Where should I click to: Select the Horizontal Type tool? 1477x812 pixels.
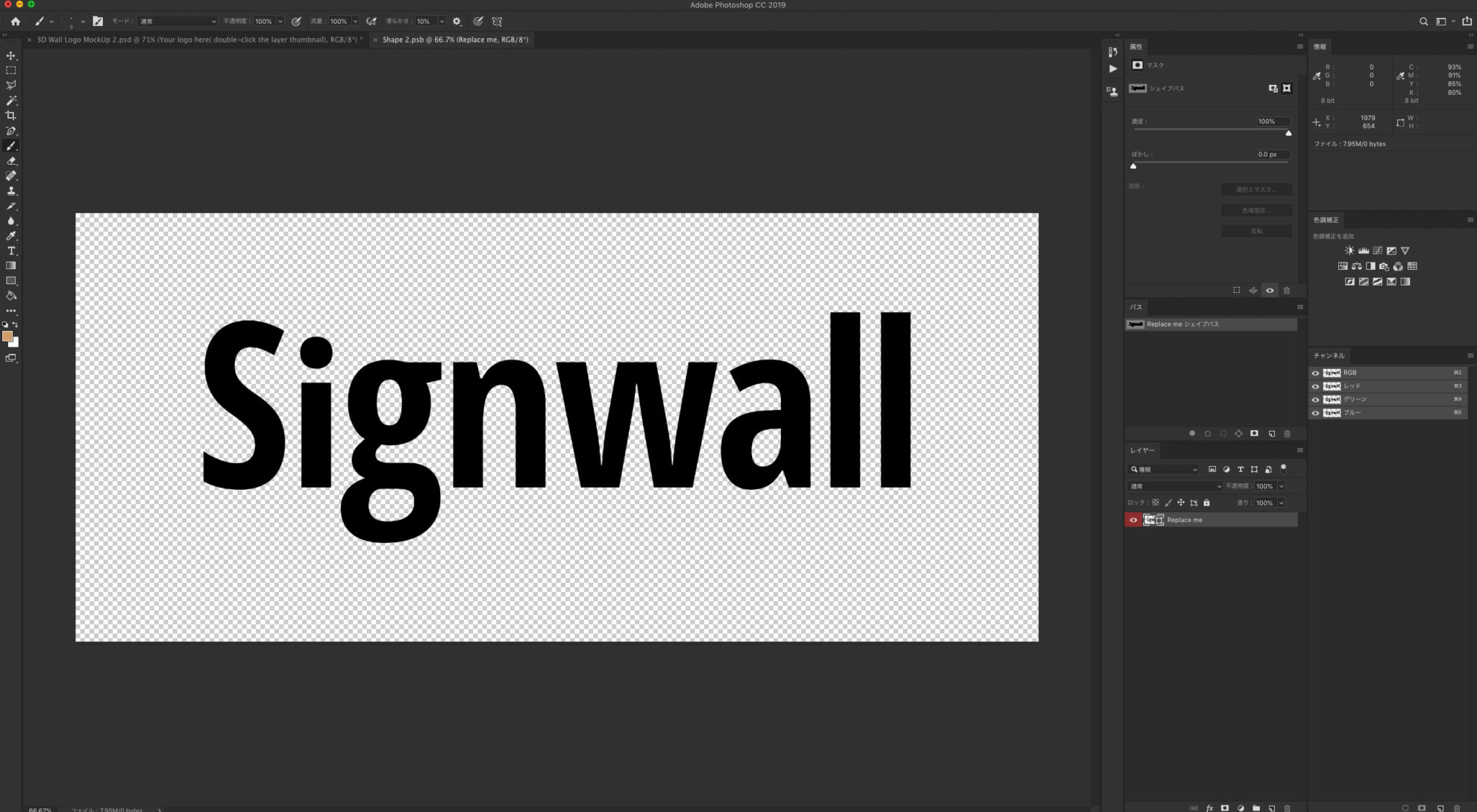[x=10, y=251]
